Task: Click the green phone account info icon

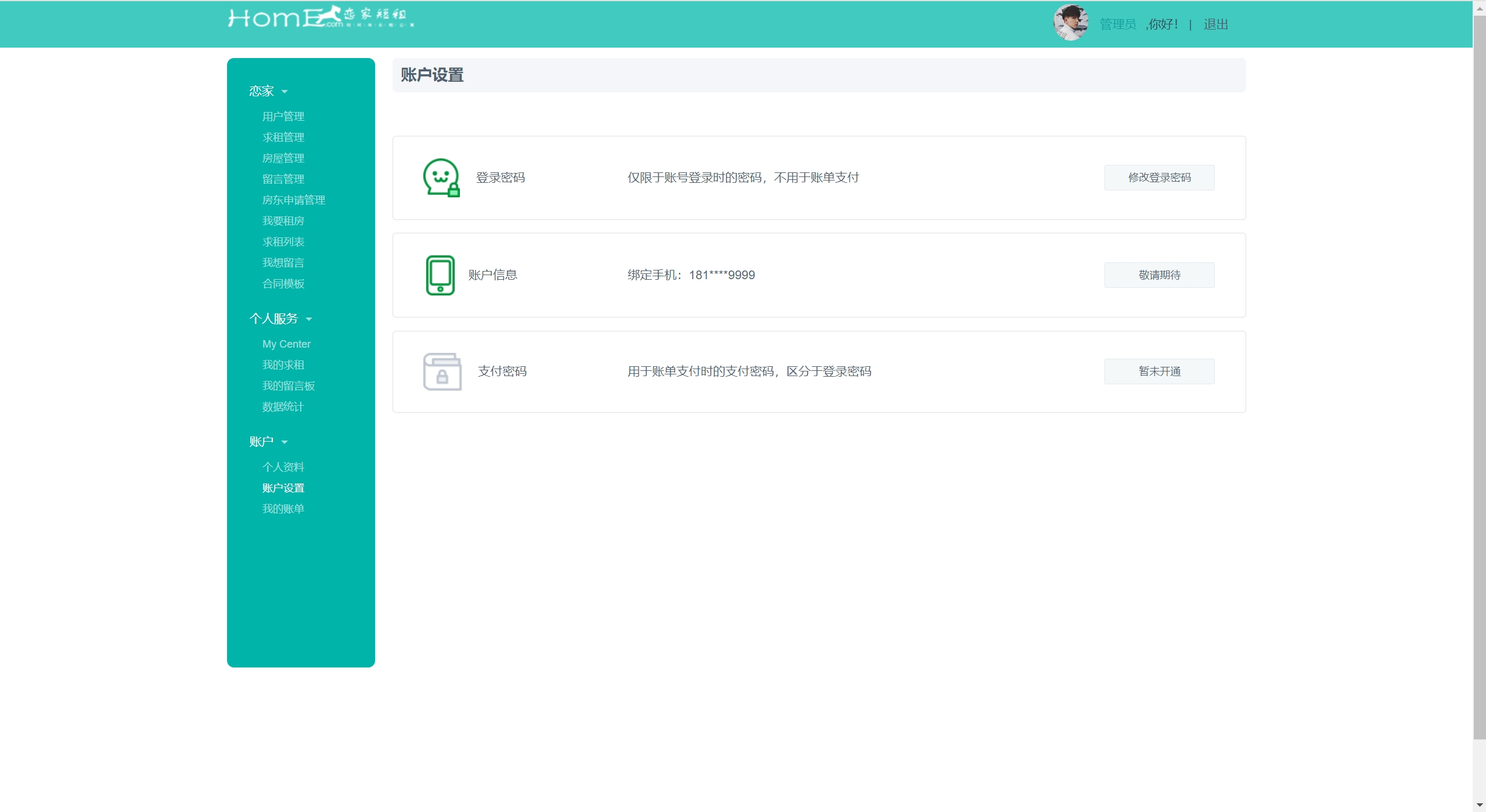Action: click(440, 275)
